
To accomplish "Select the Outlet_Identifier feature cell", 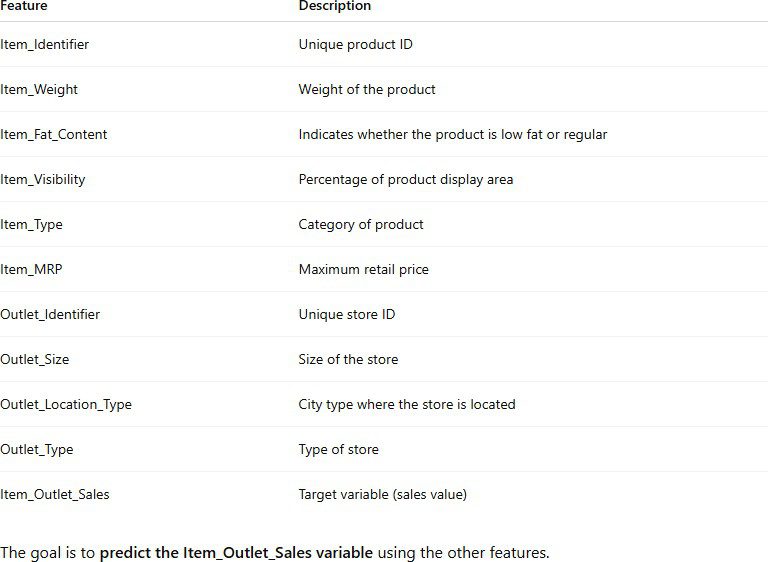I will coord(50,315).
